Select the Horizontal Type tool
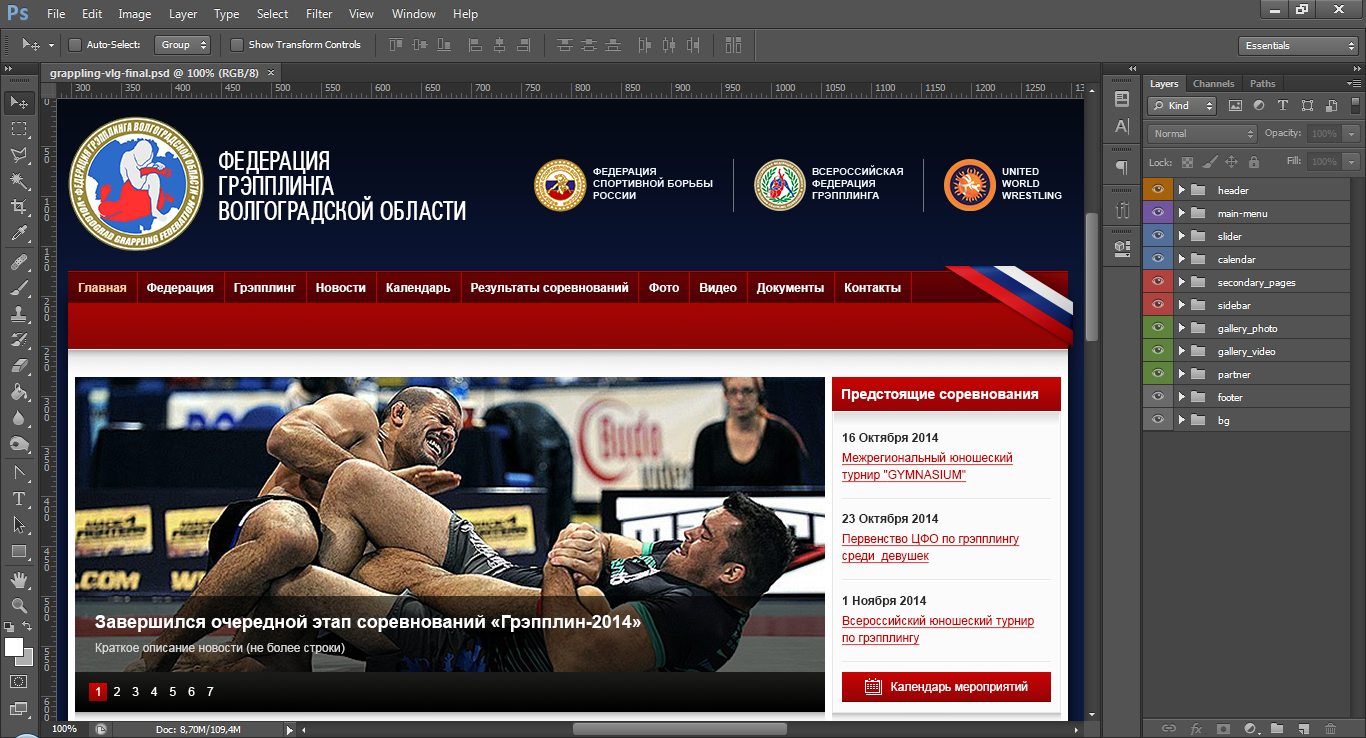The height and width of the screenshot is (738, 1366). (19, 498)
